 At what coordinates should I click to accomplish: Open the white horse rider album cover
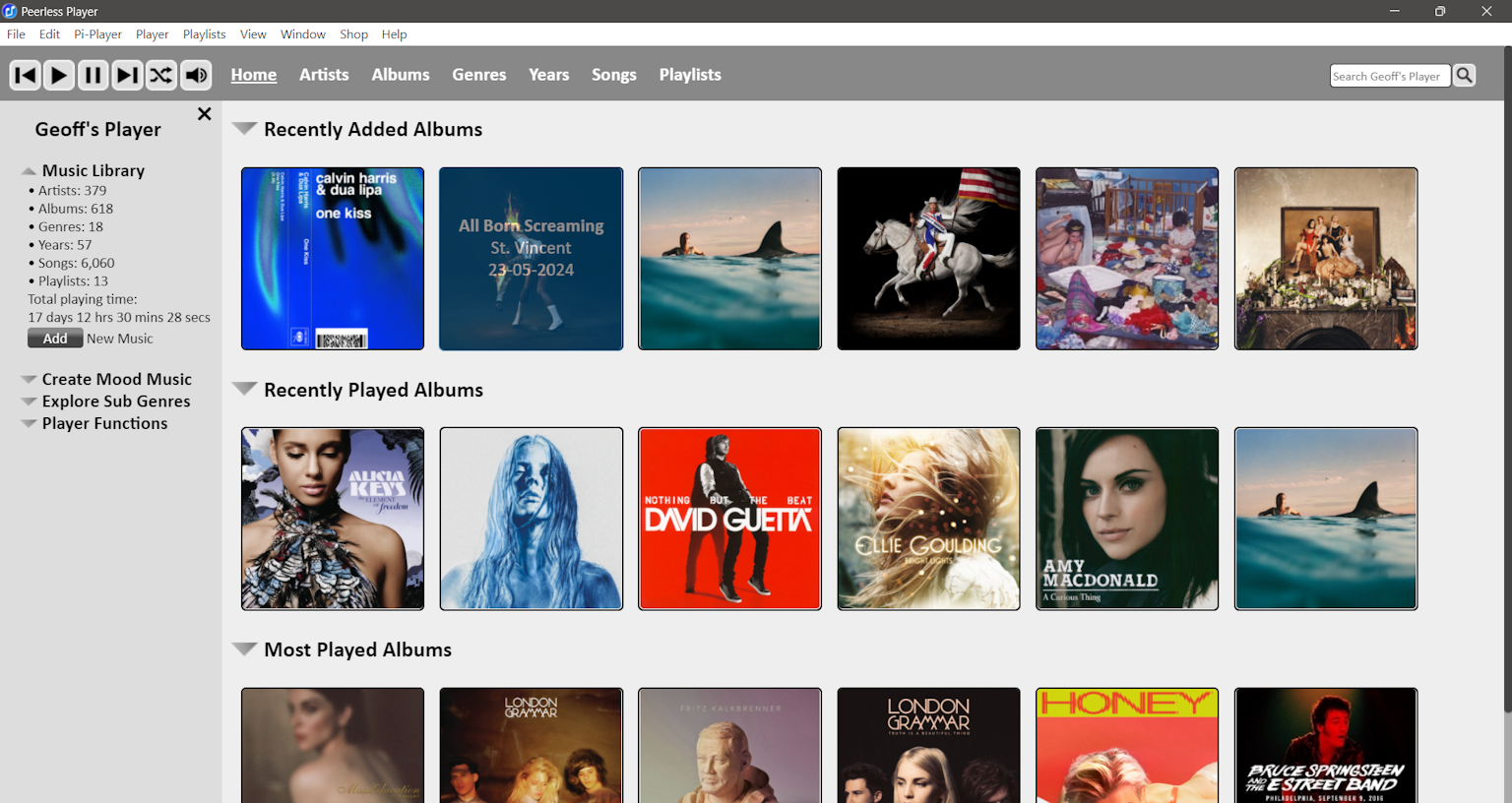[928, 259]
